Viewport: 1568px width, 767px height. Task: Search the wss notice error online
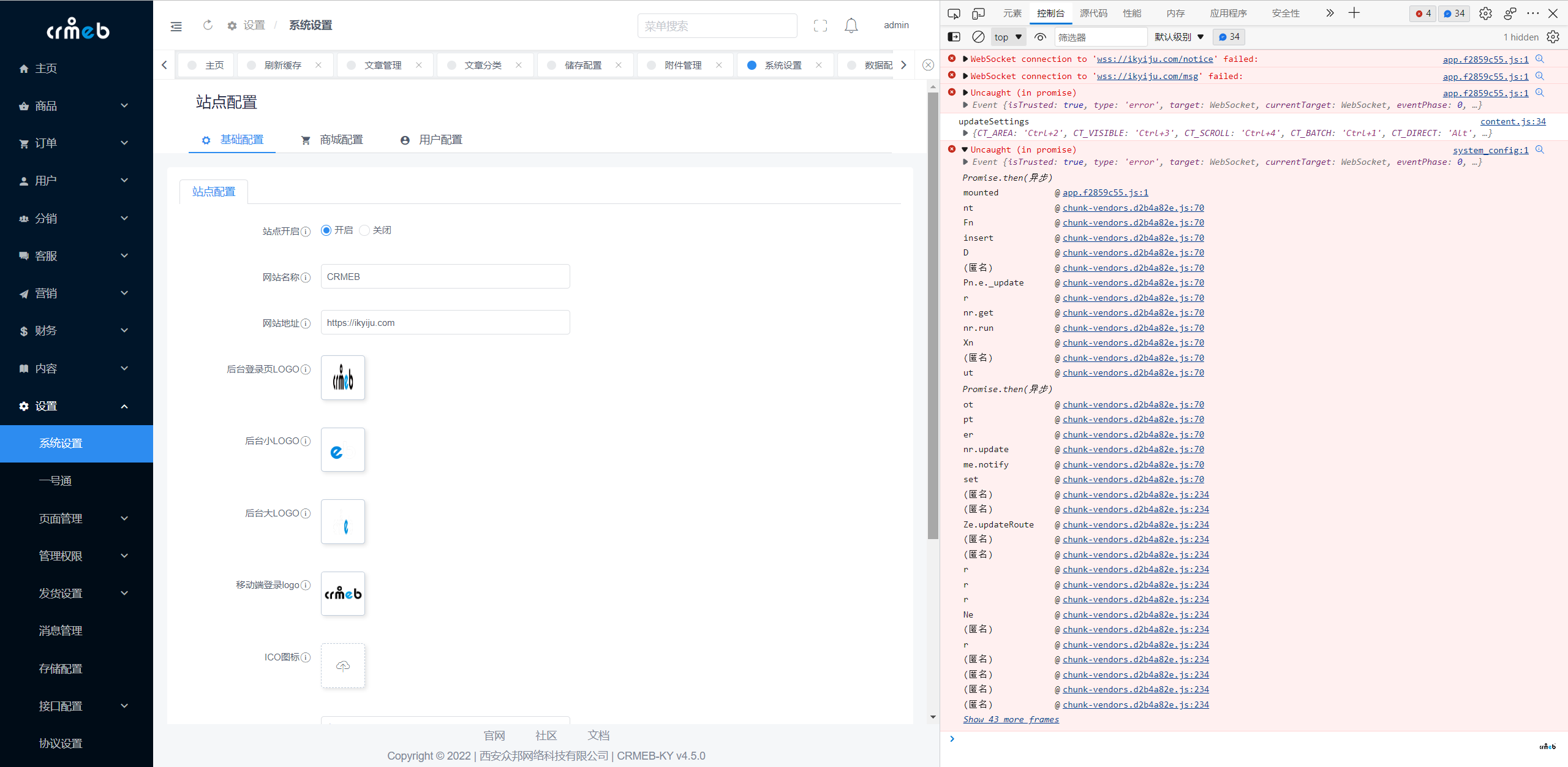click(1539, 59)
